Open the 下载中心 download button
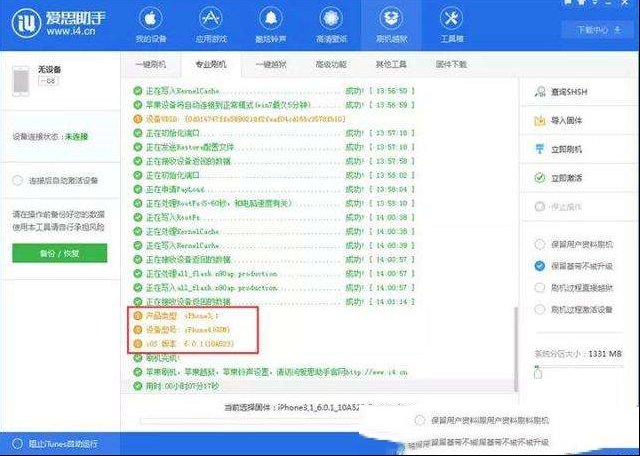The image size is (640, 456). [599, 30]
